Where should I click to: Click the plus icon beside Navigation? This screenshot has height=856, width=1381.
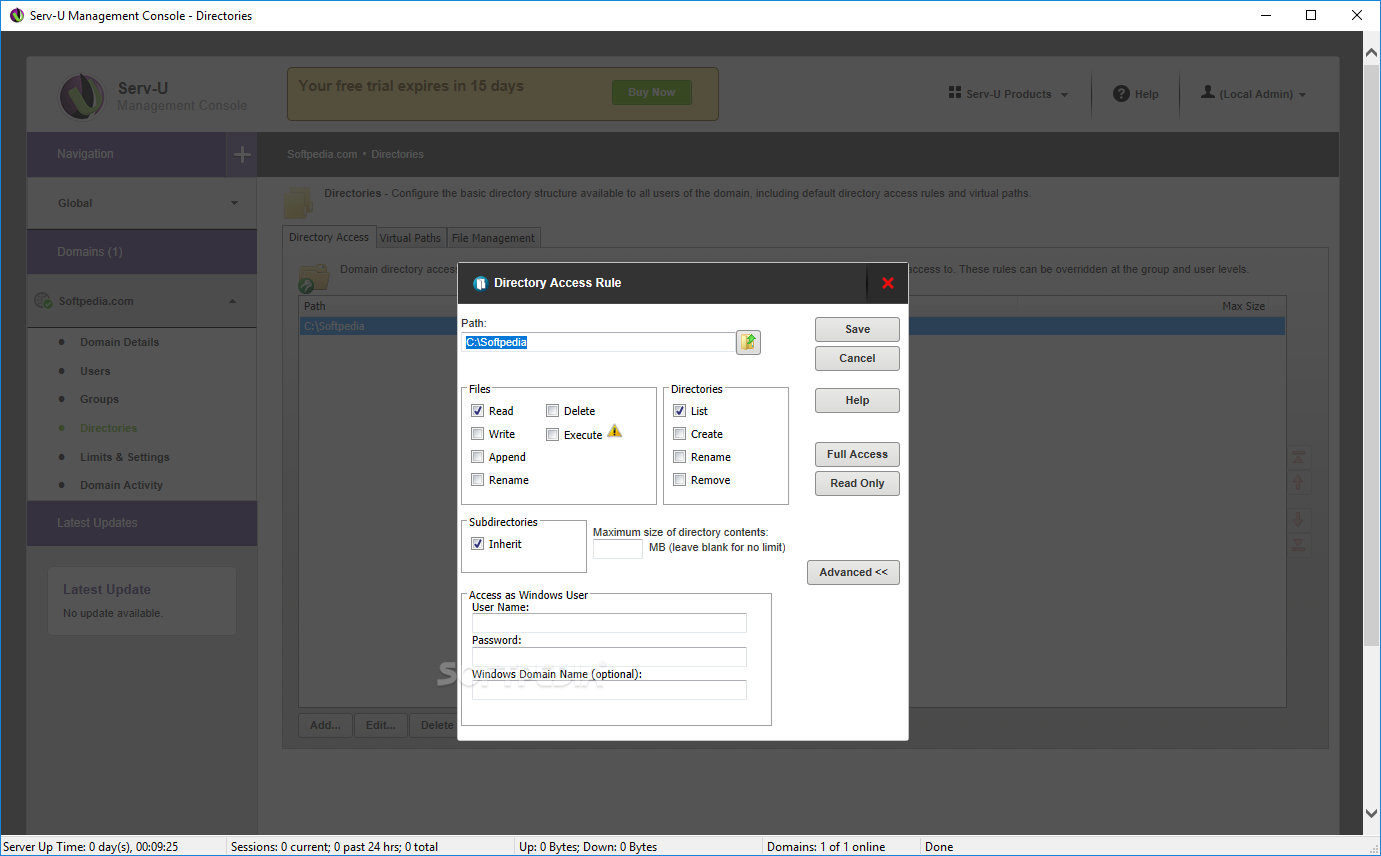click(241, 154)
